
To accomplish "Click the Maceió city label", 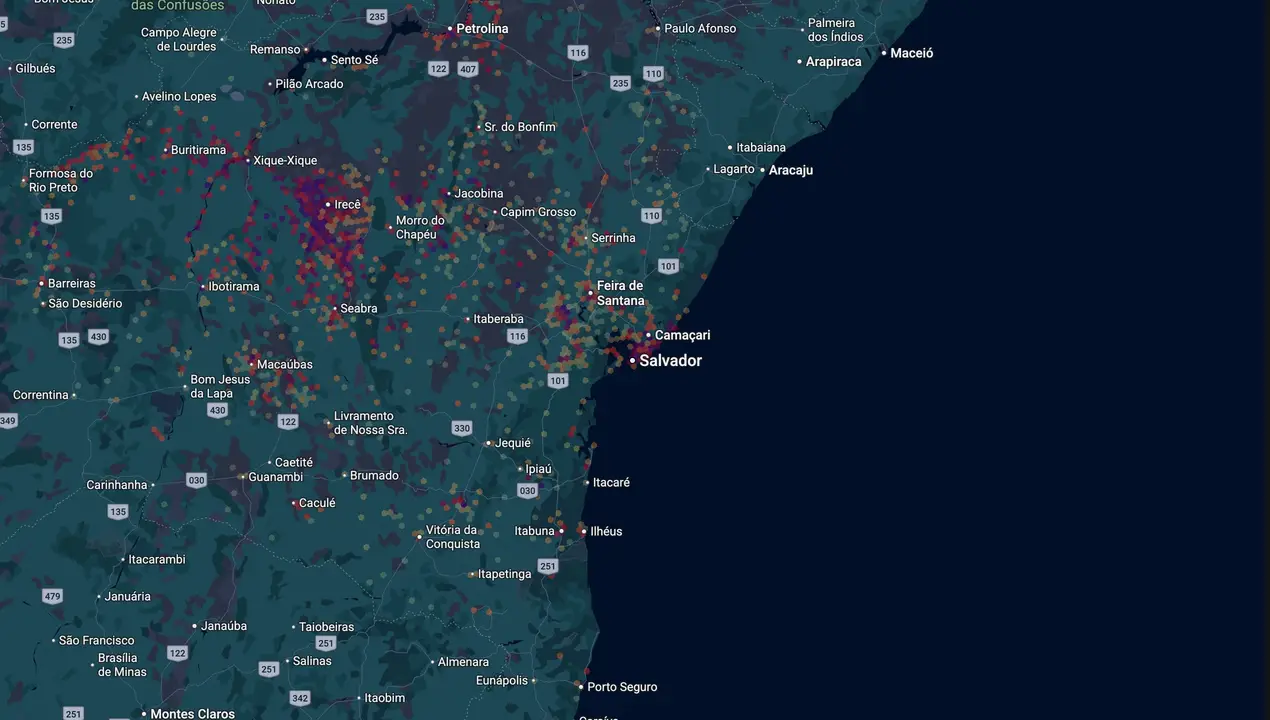I will [911, 53].
